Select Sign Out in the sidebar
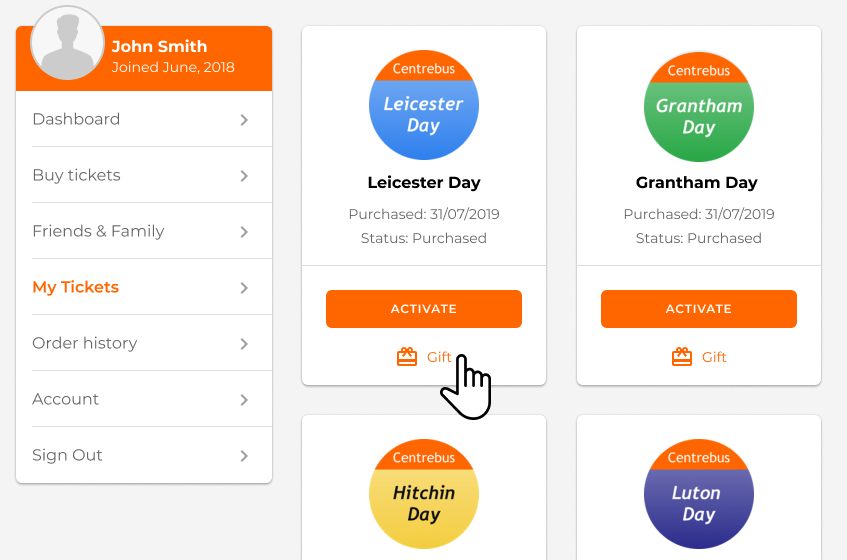This screenshot has height=560, width=847. point(144,455)
